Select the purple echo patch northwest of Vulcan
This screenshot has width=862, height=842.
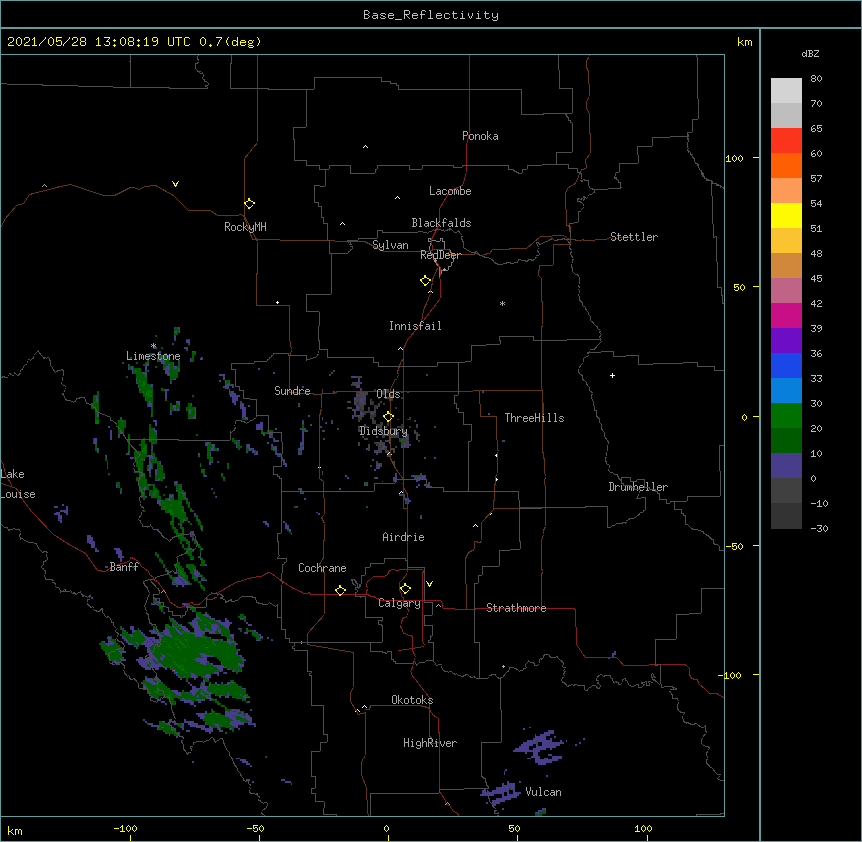point(540,747)
